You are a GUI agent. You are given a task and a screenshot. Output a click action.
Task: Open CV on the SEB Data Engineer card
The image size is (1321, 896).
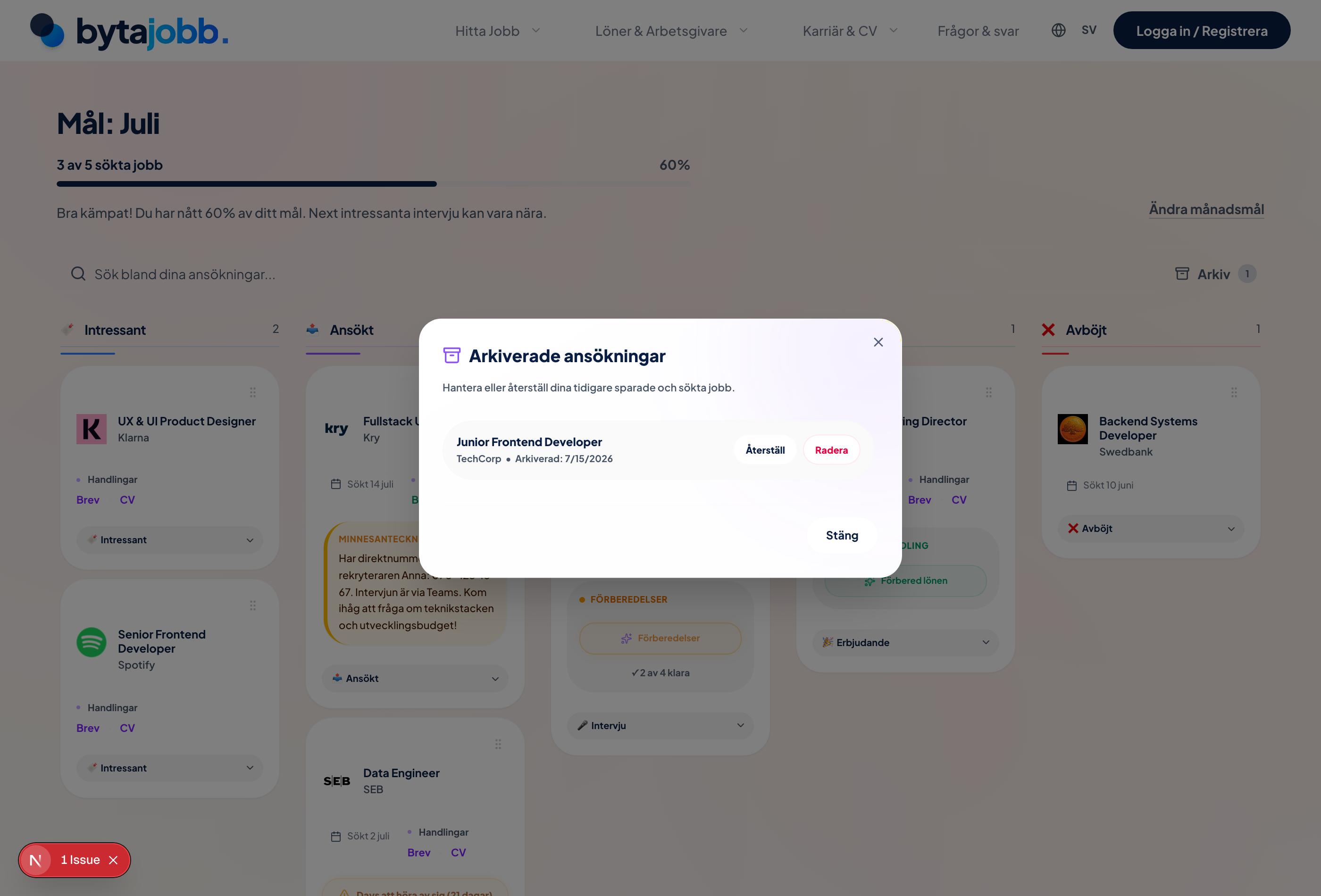[458, 852]
